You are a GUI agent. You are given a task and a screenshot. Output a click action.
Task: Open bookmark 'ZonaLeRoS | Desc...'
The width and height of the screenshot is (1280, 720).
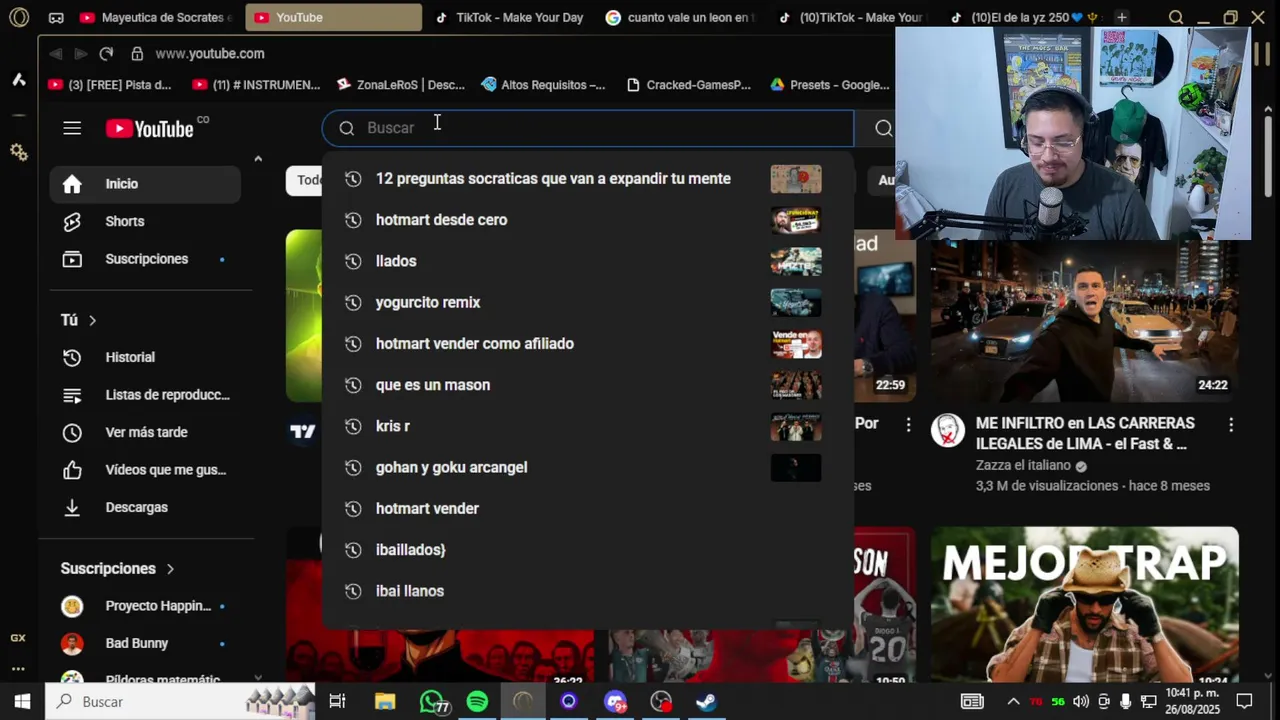[x=401, y=85]
